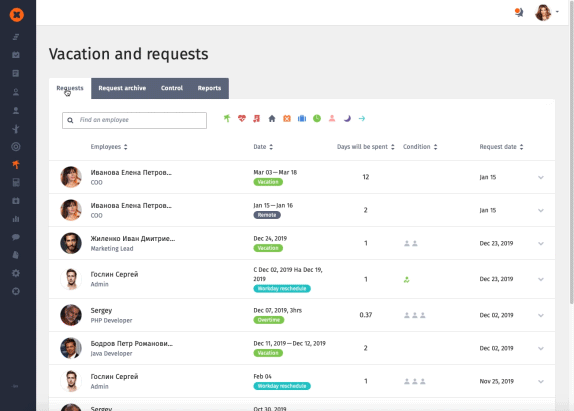Image resolution: width=574 pixels, height=411 pixels.
Task: Open the orange palm tree vacation sidebar icon
Action: 16,165
